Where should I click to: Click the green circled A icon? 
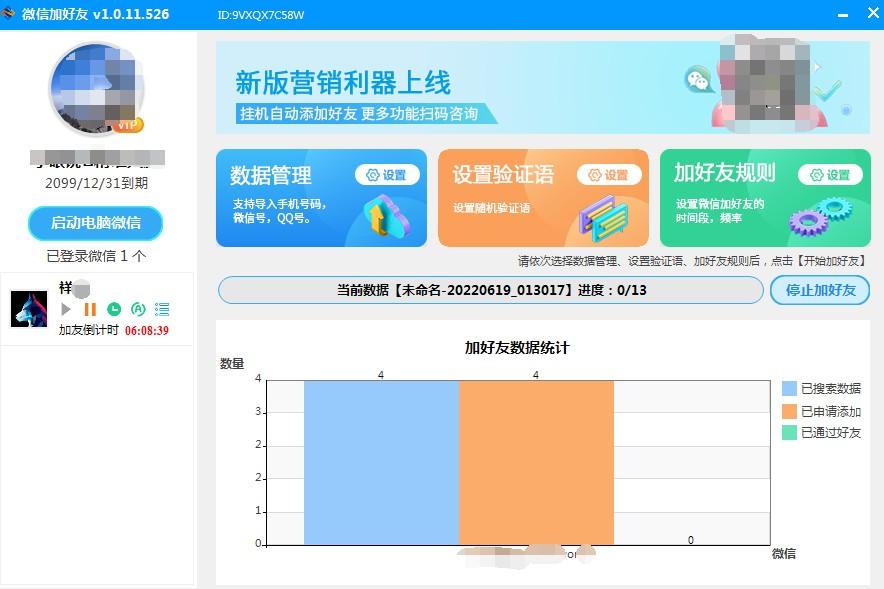(138, 309)
